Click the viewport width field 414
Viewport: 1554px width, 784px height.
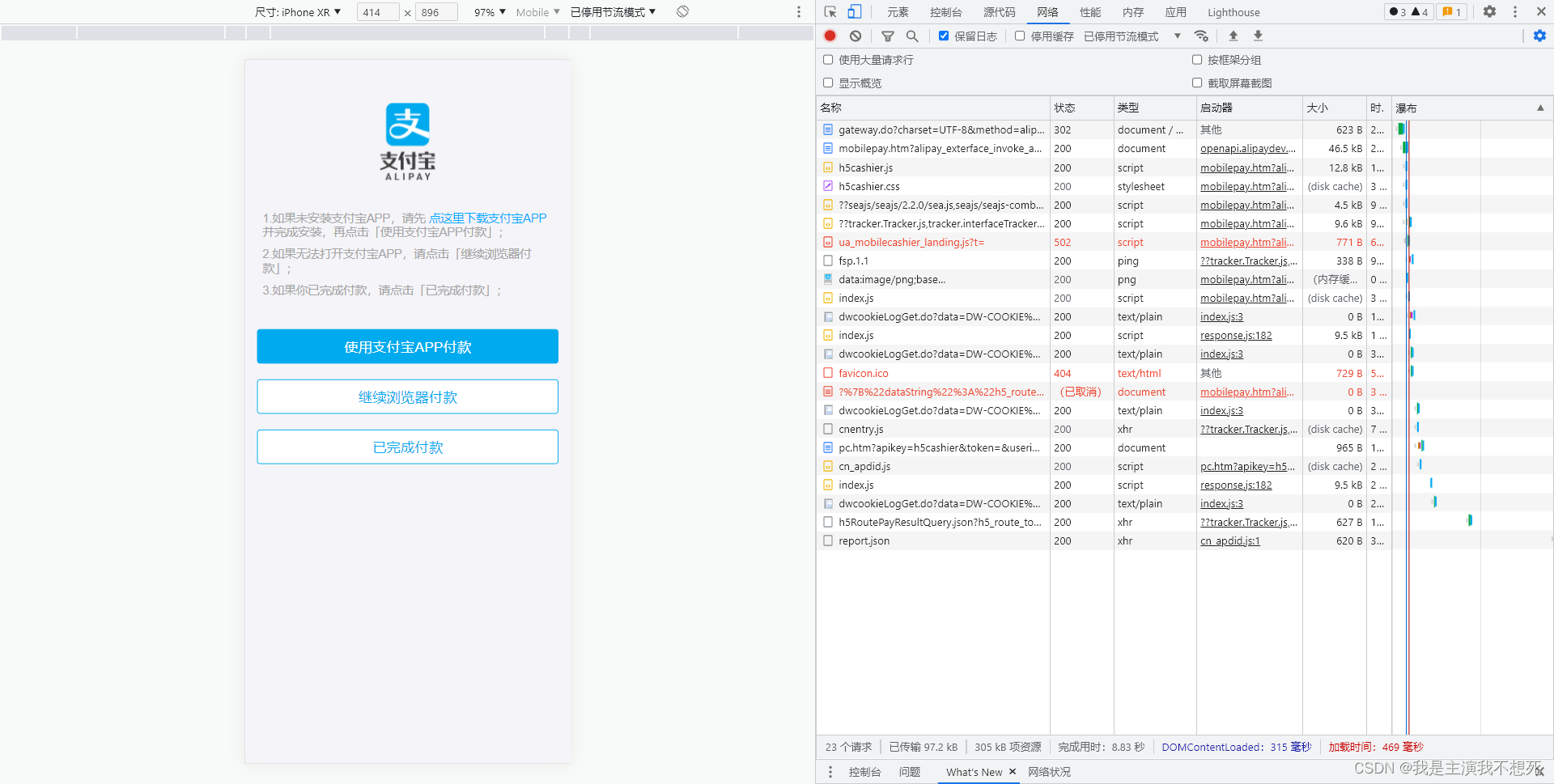(378, 12)
